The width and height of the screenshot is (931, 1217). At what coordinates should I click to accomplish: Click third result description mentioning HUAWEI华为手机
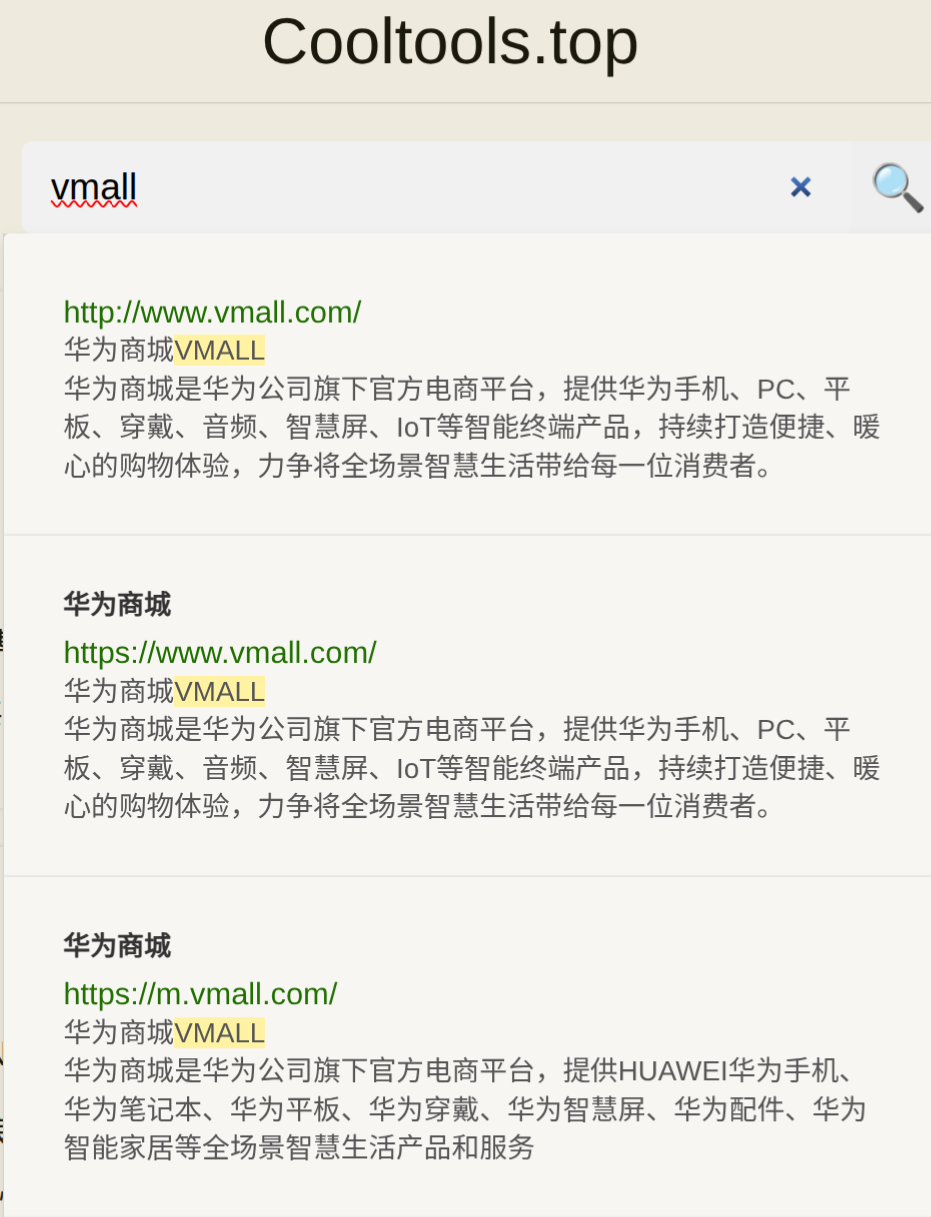click(465, 1110)
